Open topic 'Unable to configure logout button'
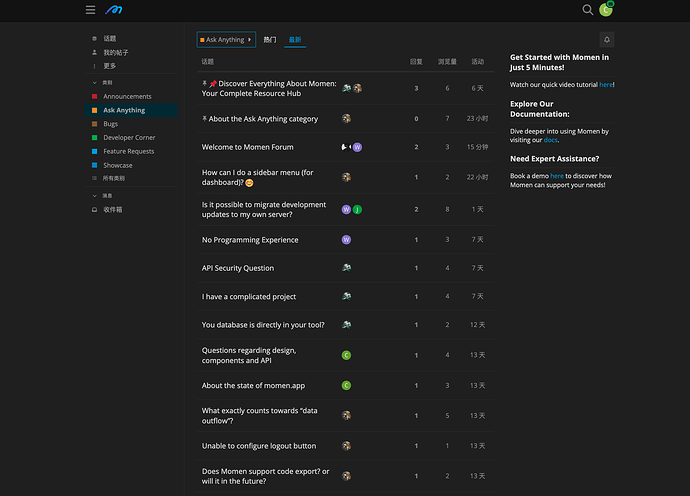The height and width of the screenshot is (496, 690). (x=259, y=446)
